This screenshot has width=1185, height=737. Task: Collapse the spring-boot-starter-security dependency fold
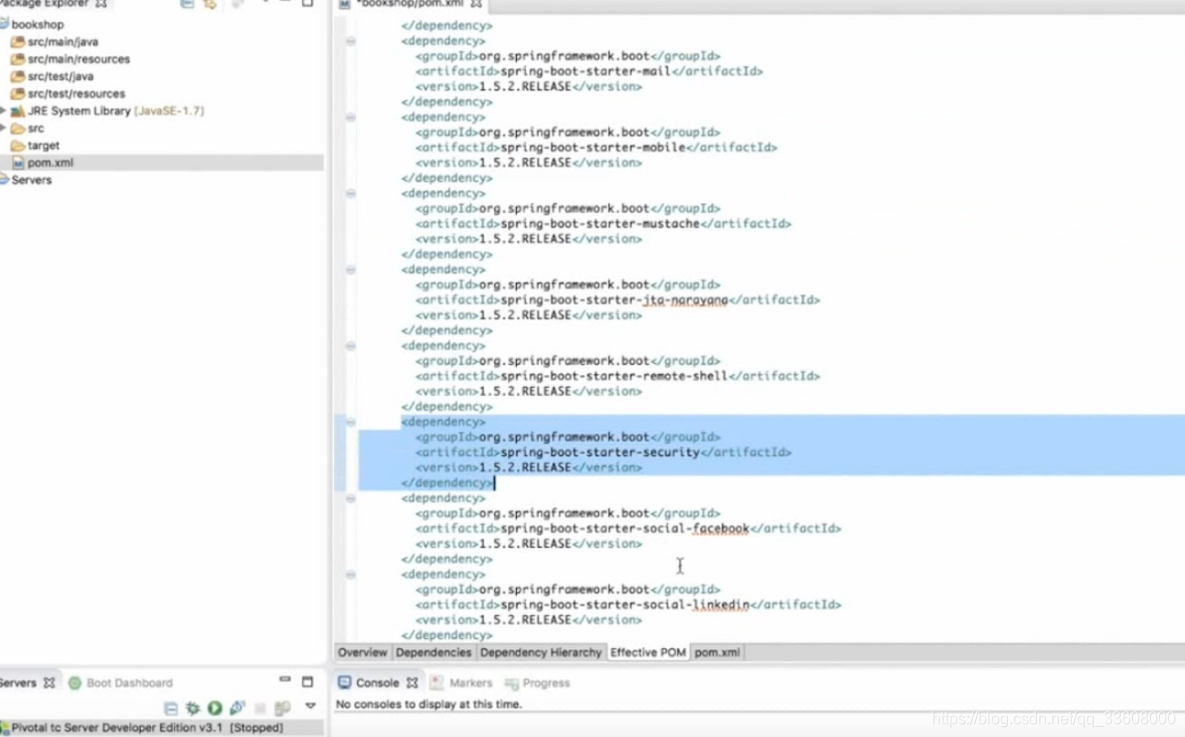pyautogui.click(x=351, y=422)
